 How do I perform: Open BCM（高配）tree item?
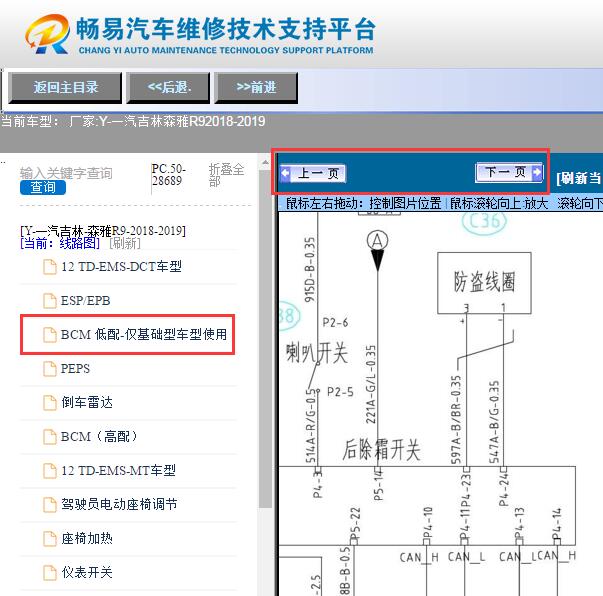[99, 436]
